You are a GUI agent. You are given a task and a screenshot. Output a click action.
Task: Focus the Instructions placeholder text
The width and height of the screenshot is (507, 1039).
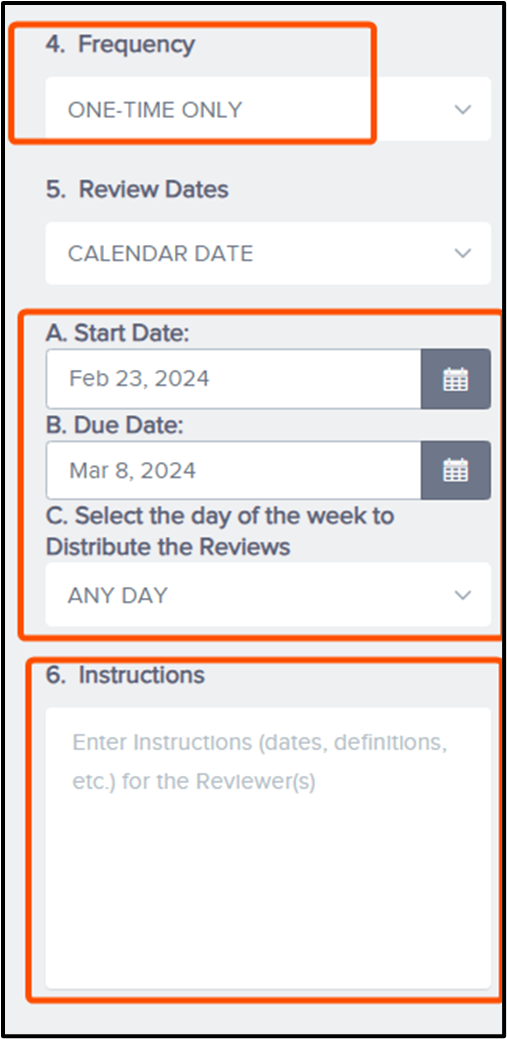pyautogui.click(x=260, y=762)
